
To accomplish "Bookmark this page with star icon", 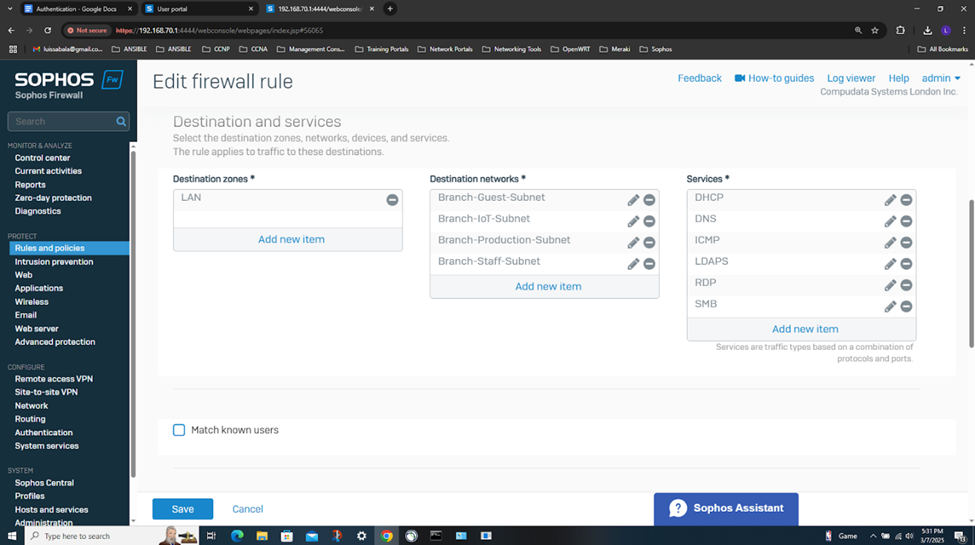I will [875, 30].
